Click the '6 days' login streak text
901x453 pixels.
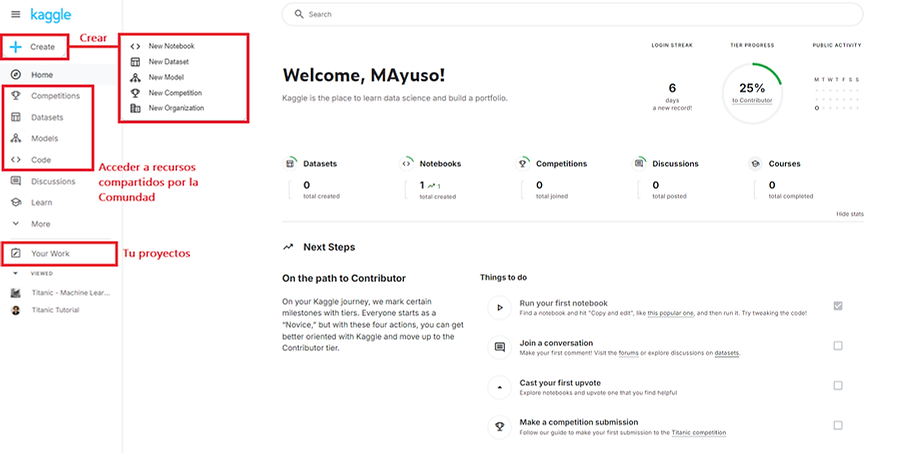tap(672, 93)
